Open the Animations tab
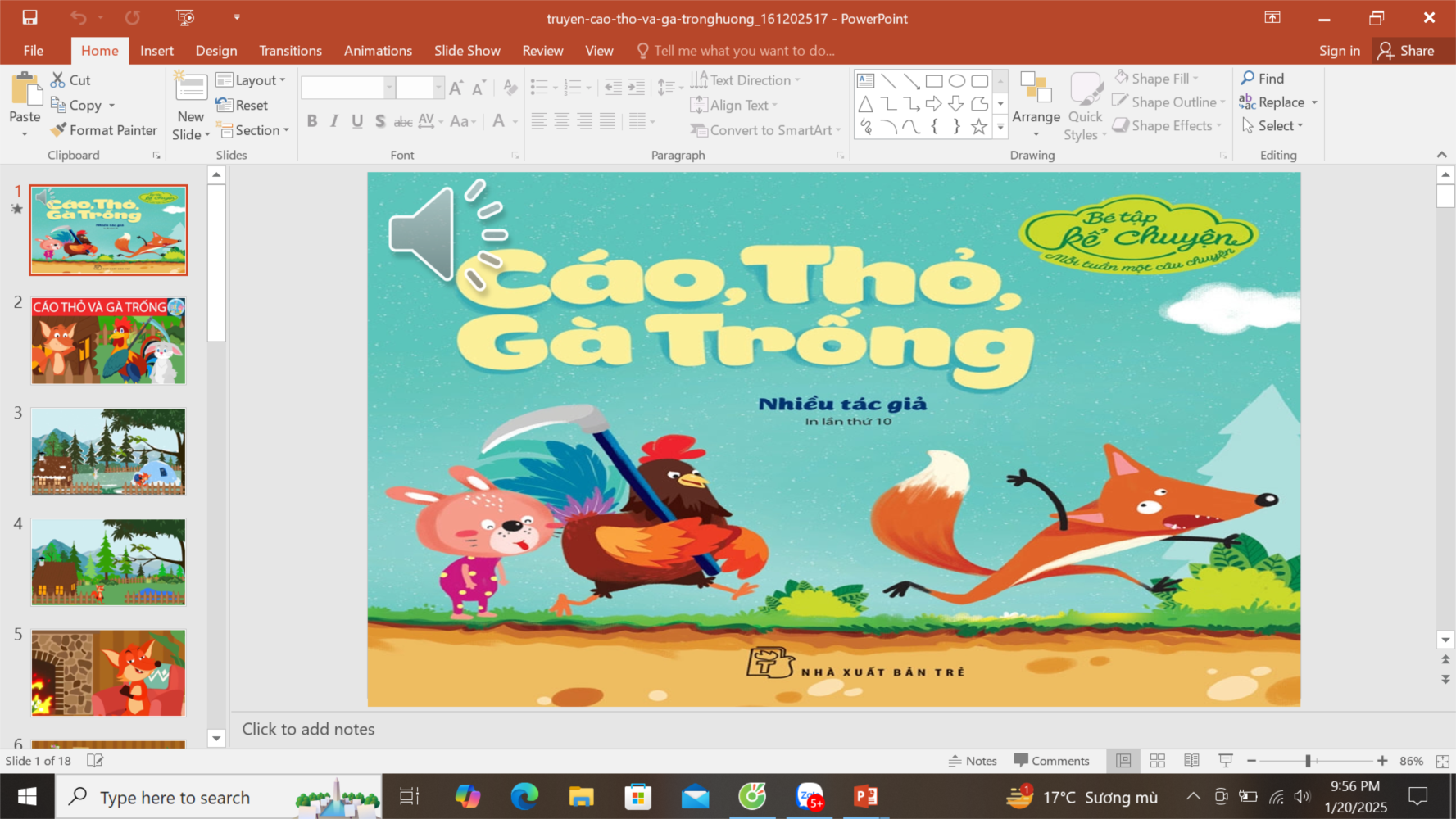Screen dimensions: 1456x819 [x=378, y=51]
